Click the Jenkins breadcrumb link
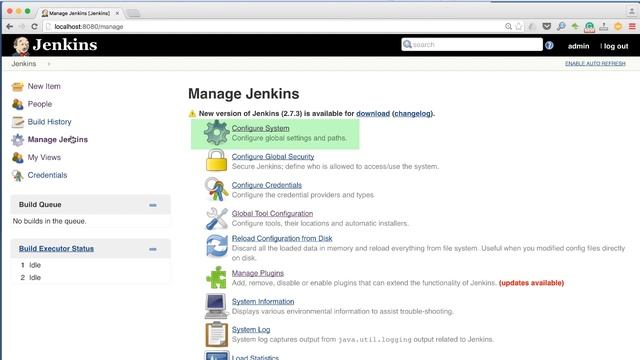 click(24, 64)
